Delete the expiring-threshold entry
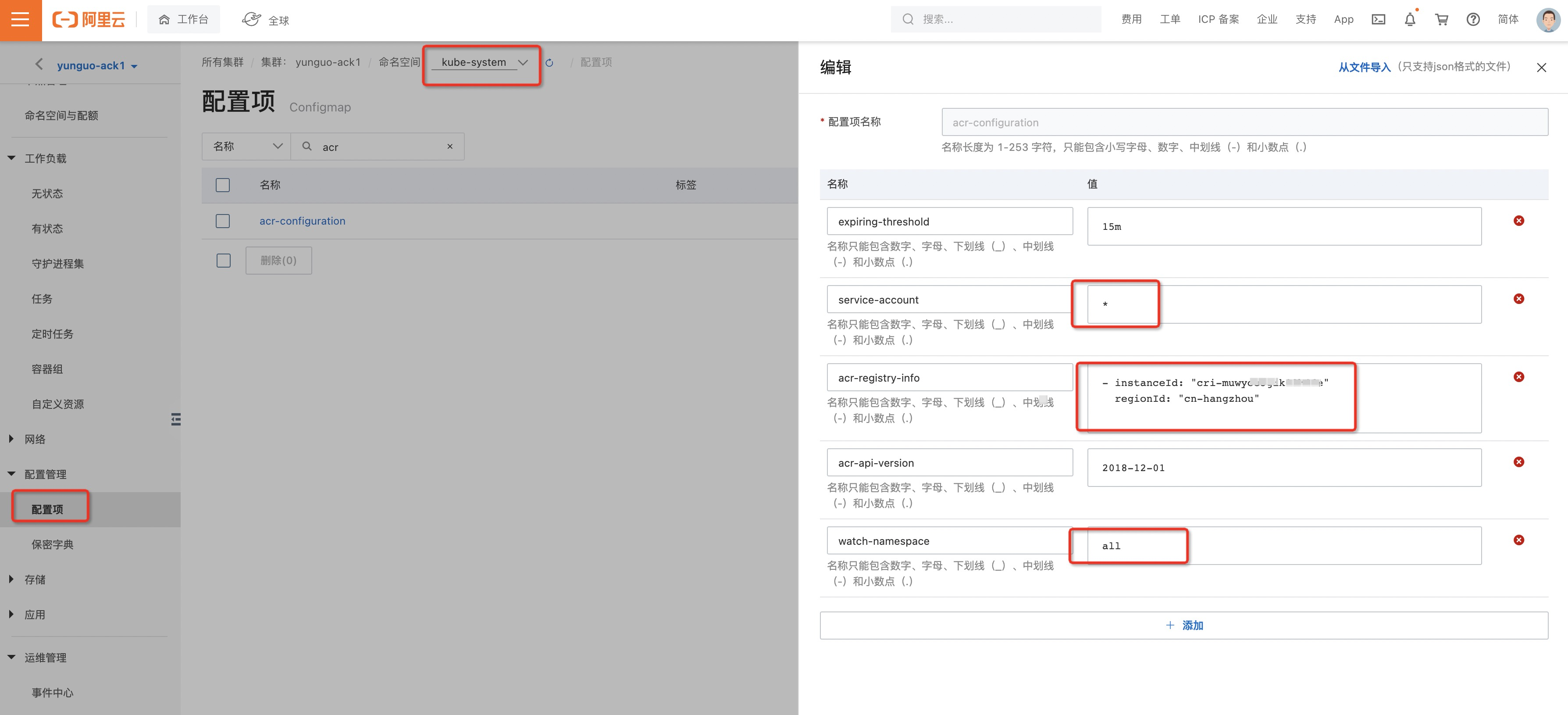 (x=1519, y=221)
